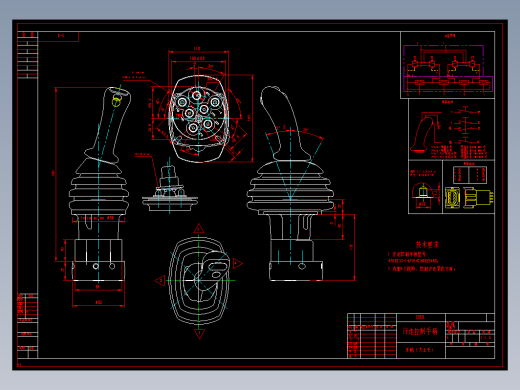Click the left-pointing red triangle marker

[x=160, y=280]
